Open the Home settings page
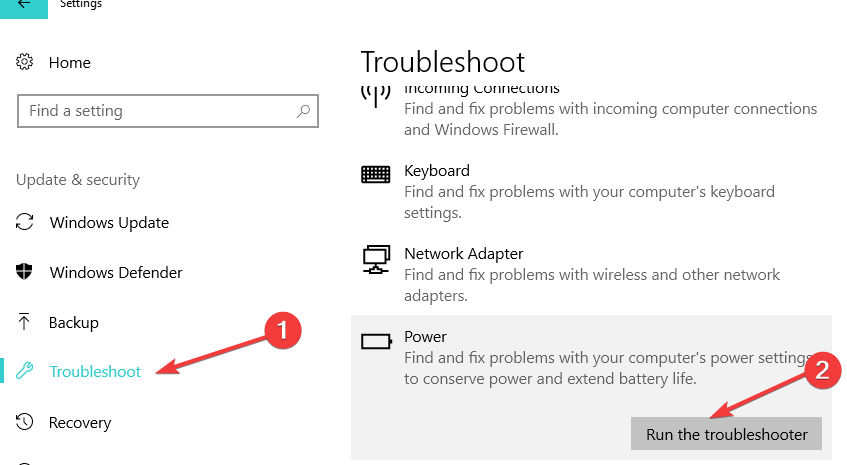847x465 pixels. coord(69,62)
